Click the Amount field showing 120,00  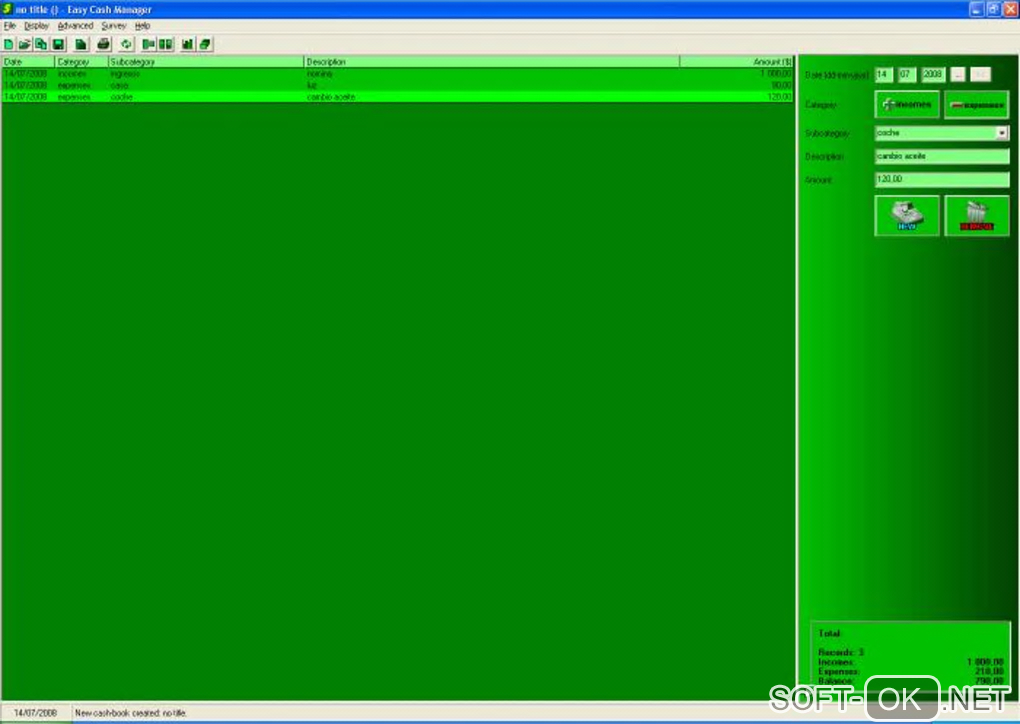tap(942, 179)
